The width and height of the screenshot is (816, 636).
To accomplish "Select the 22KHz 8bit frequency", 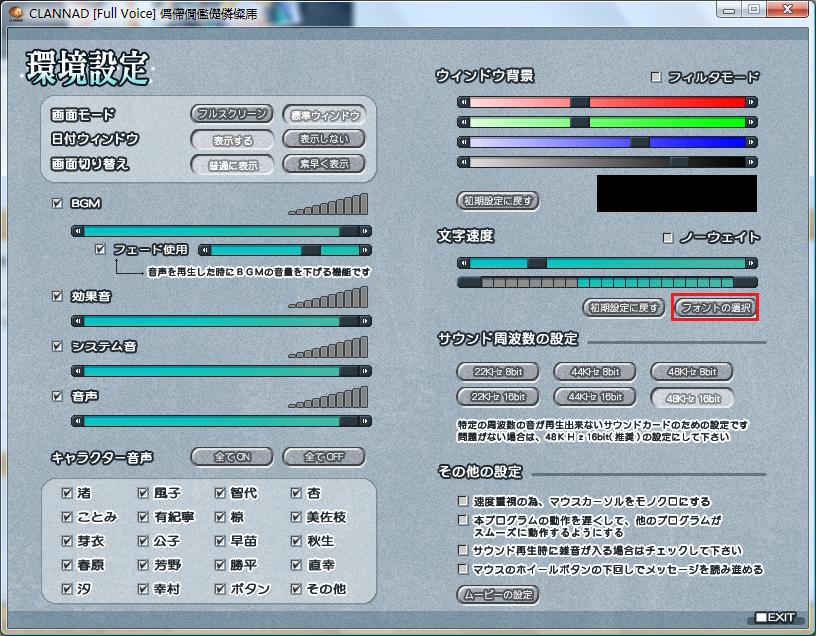I will [x=498, y=372].
